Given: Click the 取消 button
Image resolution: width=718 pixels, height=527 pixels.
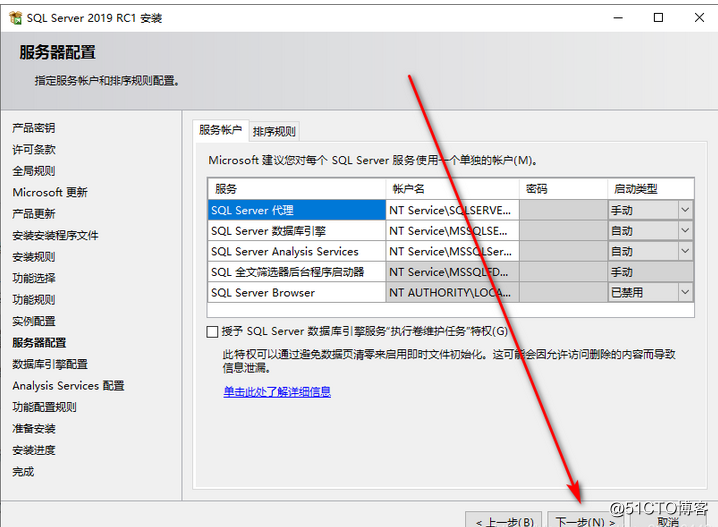Looking at the screenshot, I should [668, 521].
